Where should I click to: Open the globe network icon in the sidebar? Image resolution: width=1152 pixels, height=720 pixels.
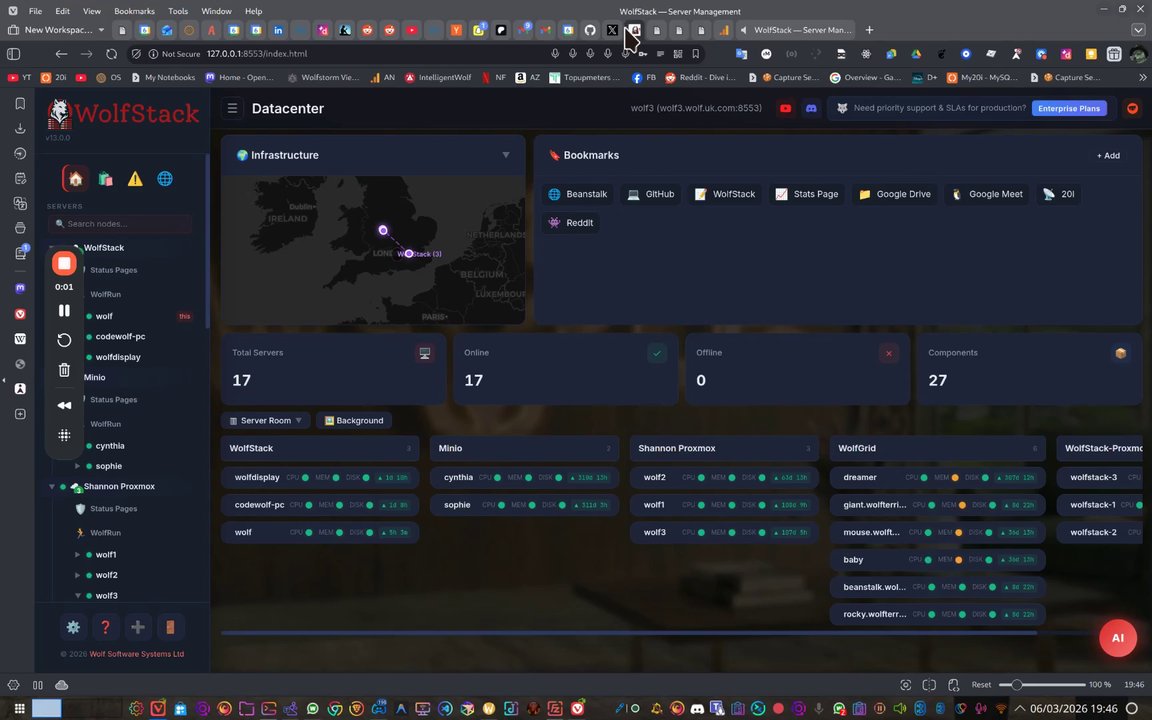tap(165, 179)
